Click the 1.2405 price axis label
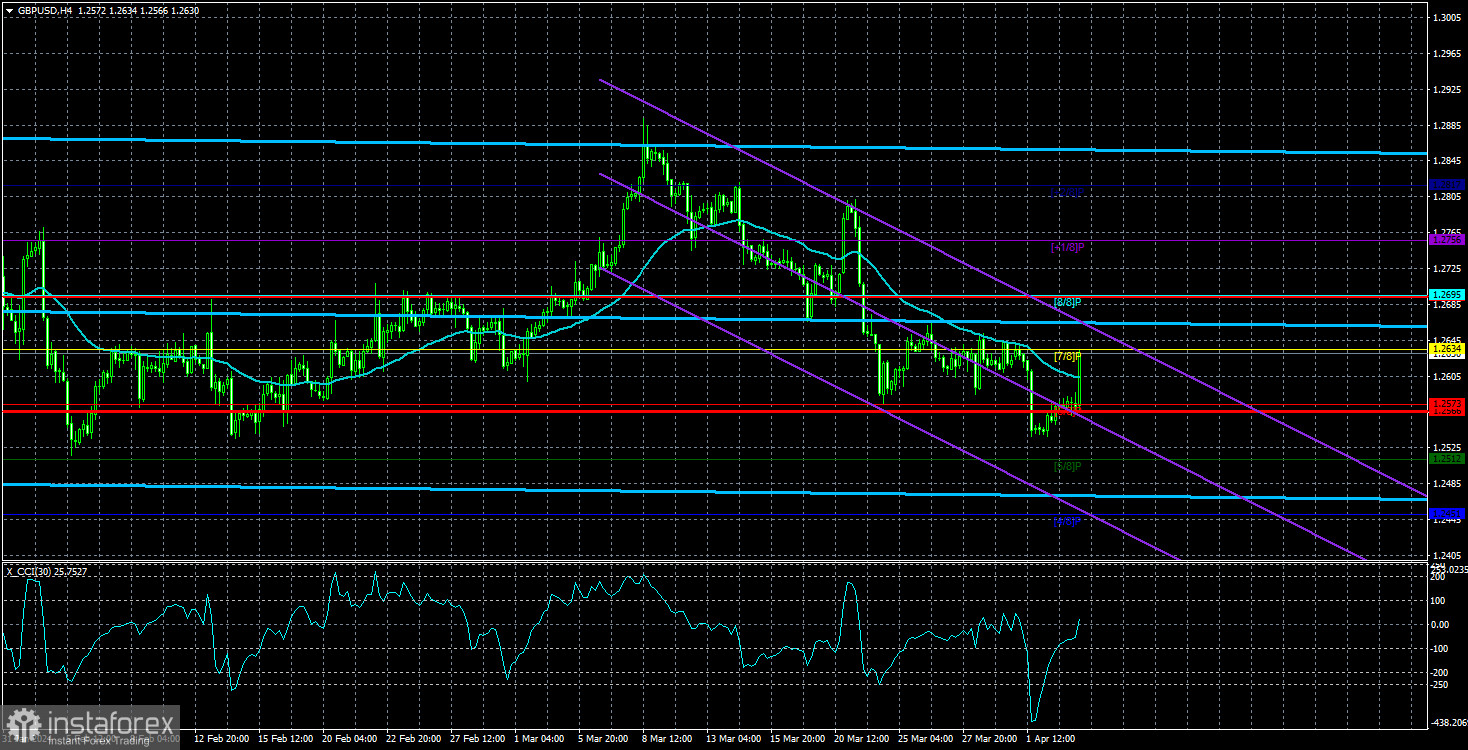 pos(1446,555)
